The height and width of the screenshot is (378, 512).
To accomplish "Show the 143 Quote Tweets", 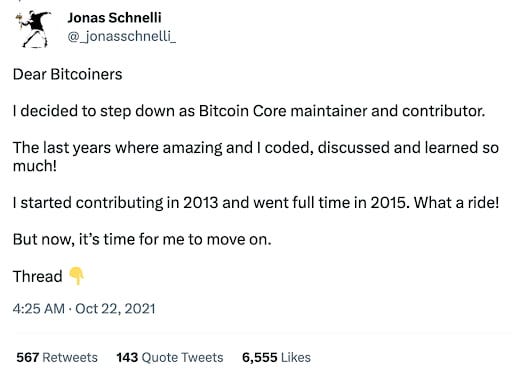I will click(170, 357).
